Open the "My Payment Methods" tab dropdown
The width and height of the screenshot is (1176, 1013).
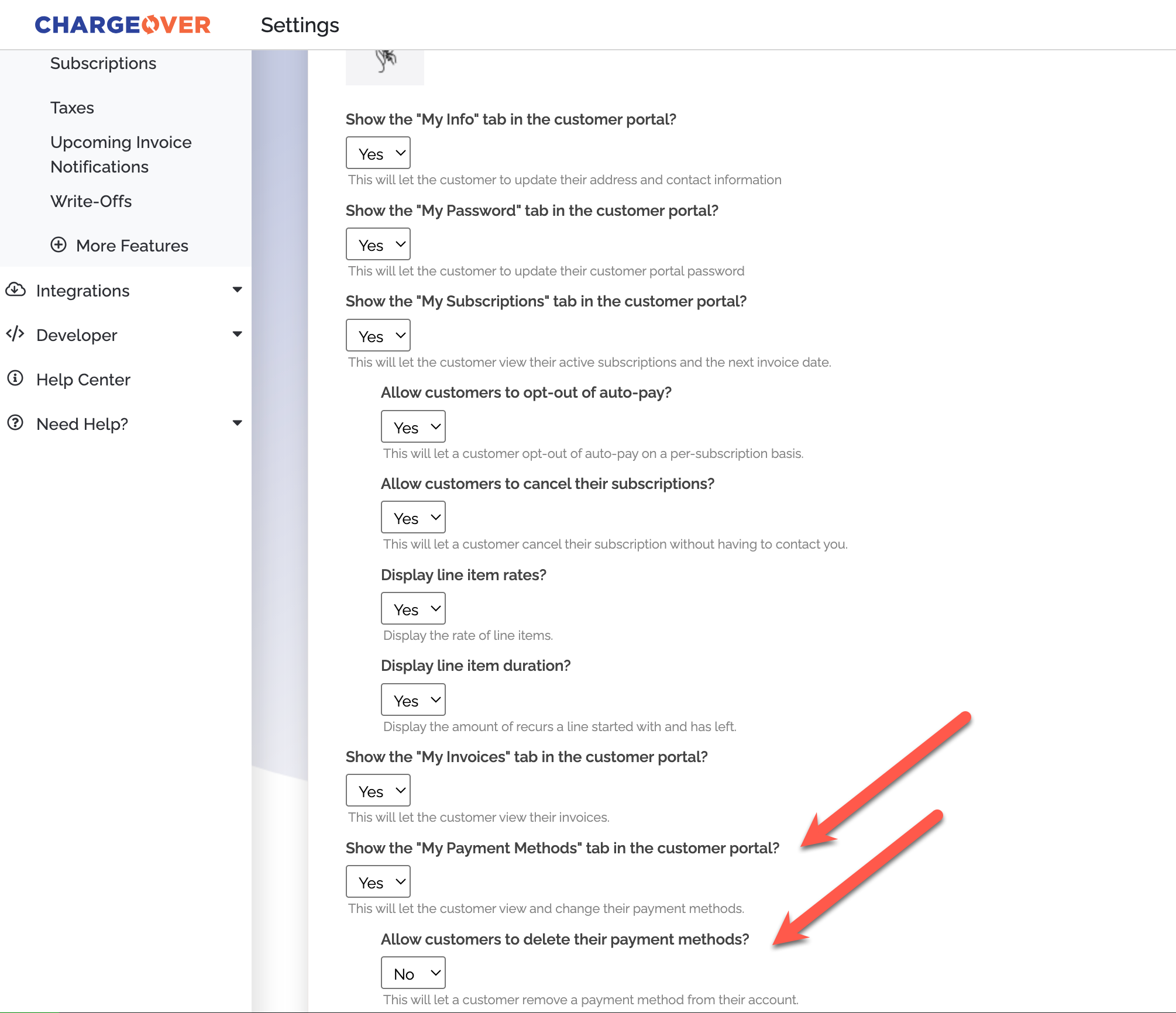(378, 882)
